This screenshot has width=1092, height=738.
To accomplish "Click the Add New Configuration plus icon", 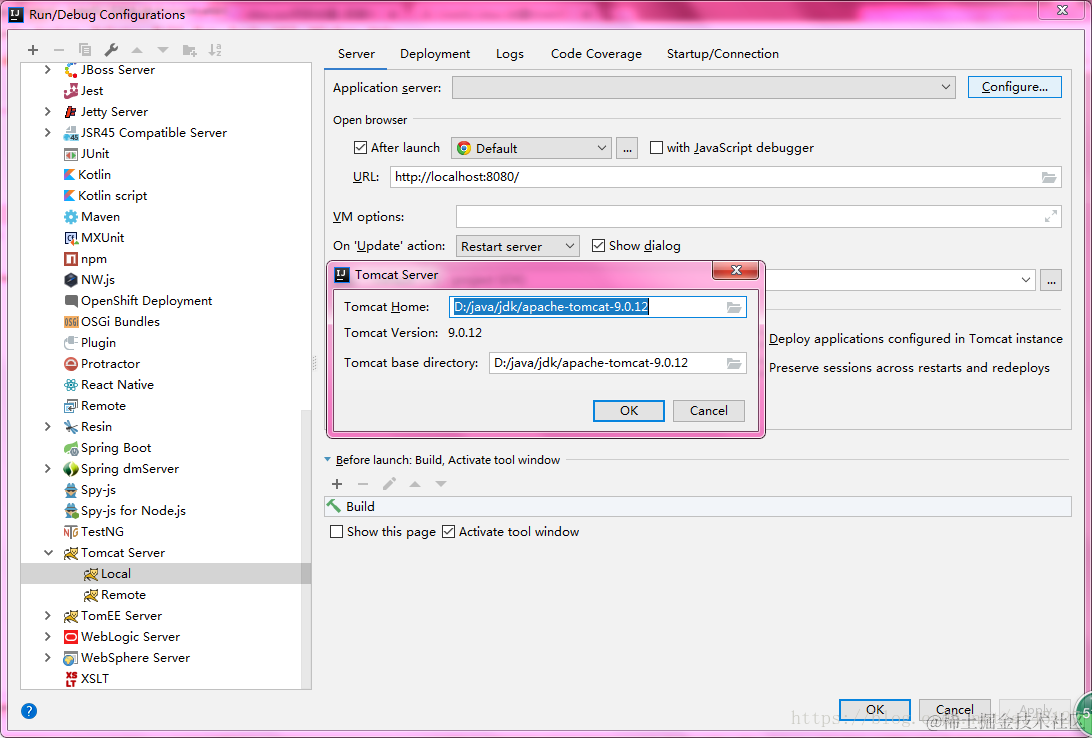I will pos(33,50).
